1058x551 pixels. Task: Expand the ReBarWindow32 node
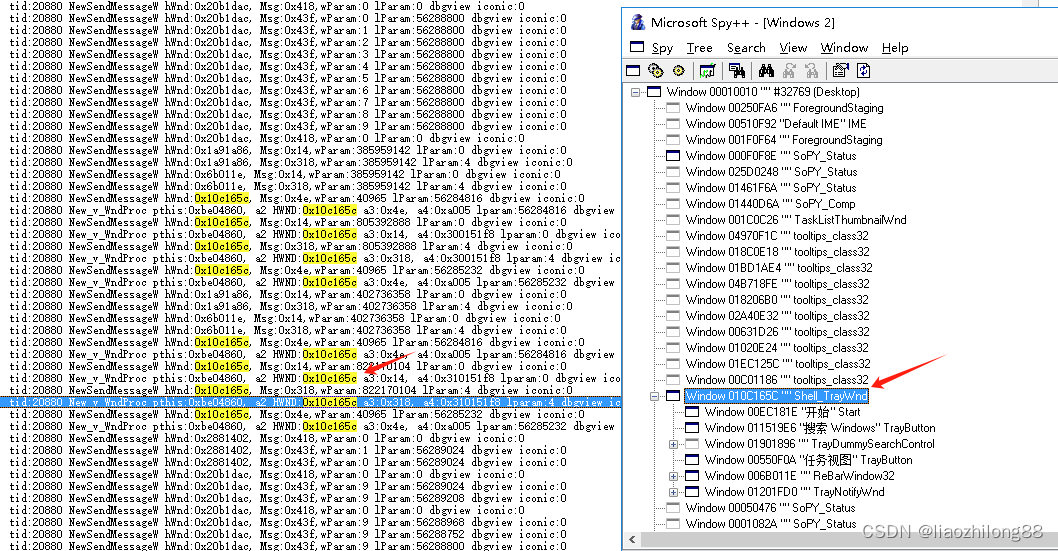tap(673, 476)
